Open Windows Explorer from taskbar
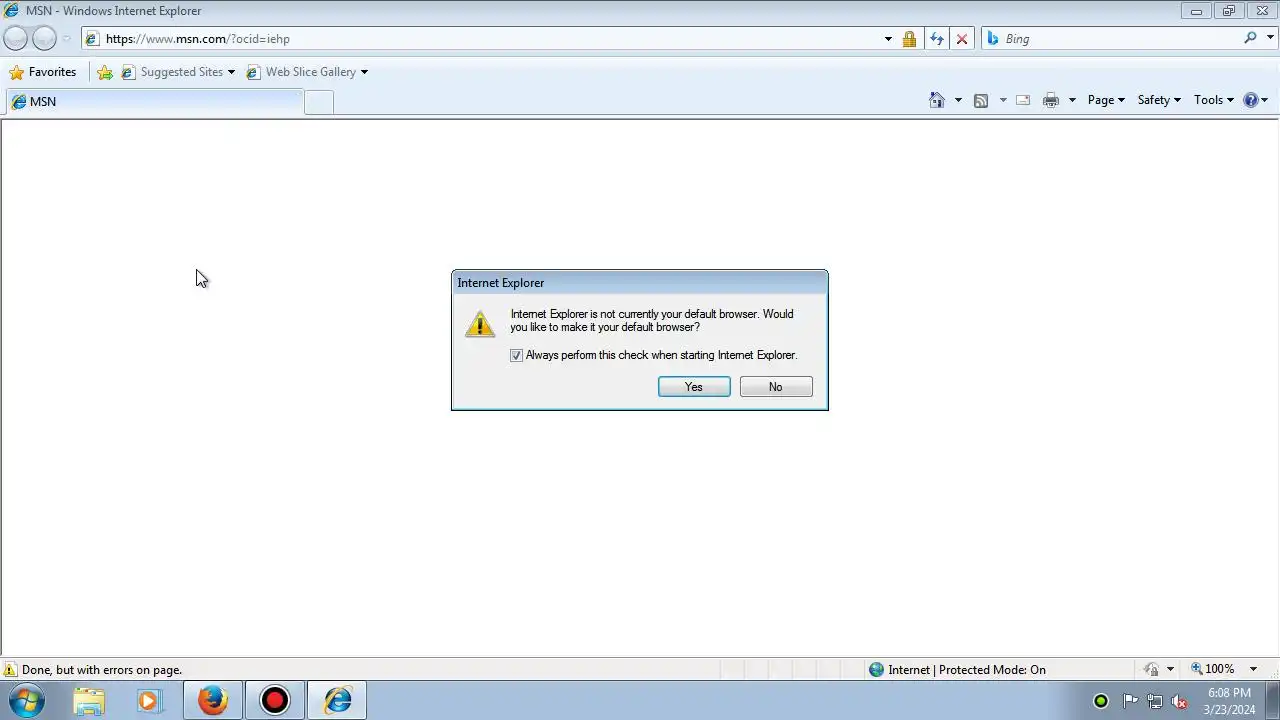 tap(89, 701)
